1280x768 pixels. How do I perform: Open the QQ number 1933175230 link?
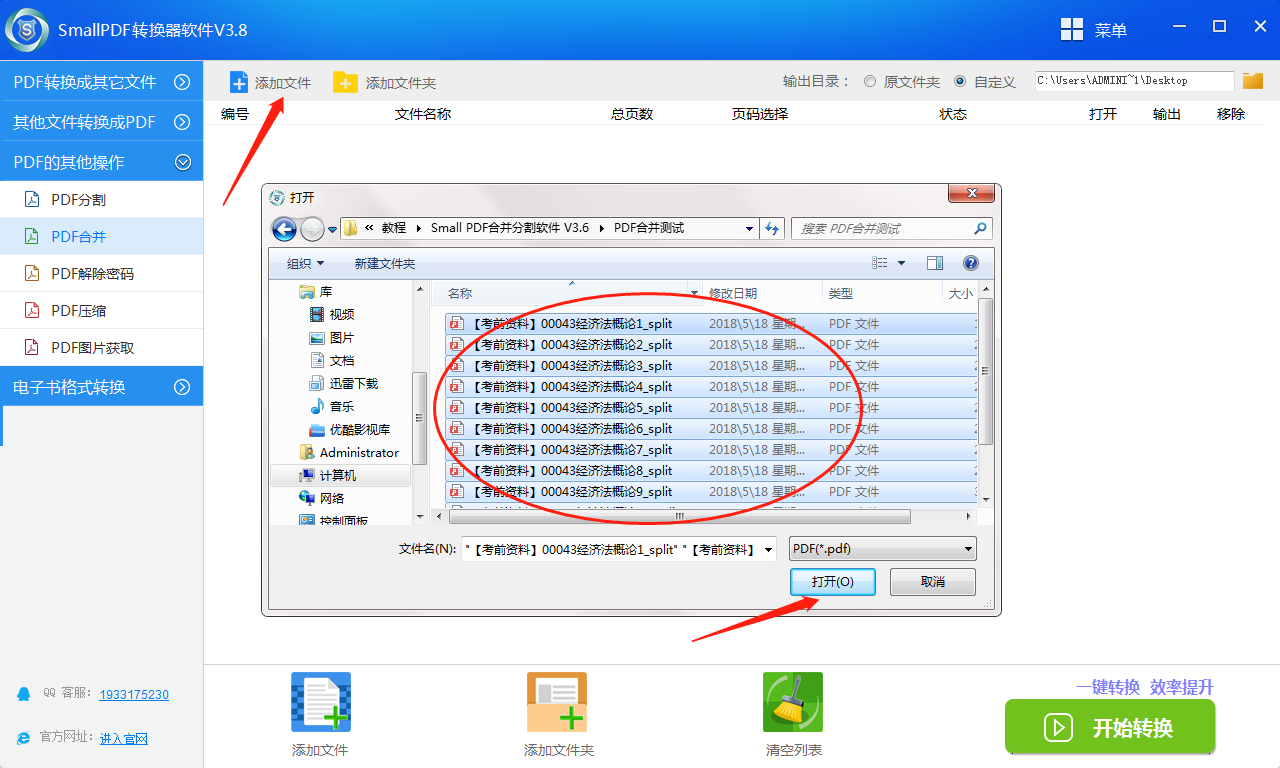[x=134, y=694]
